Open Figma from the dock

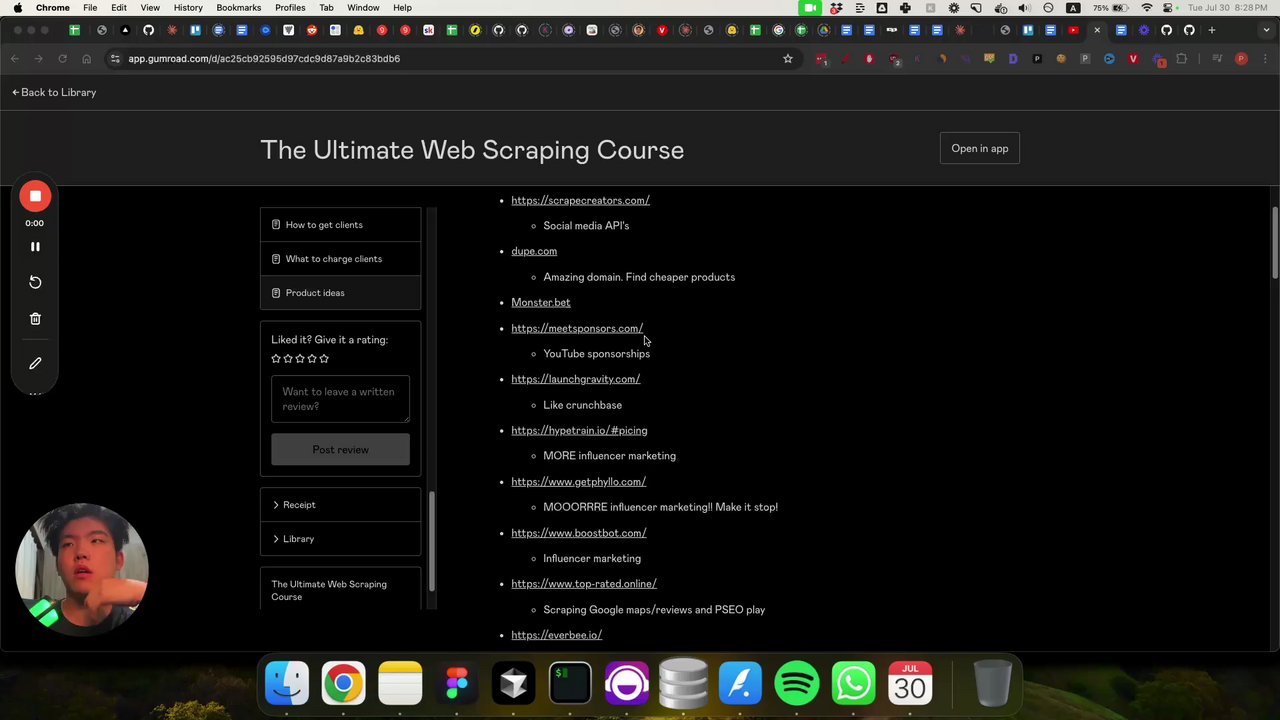pyautogui.click(x=457, y=684)
